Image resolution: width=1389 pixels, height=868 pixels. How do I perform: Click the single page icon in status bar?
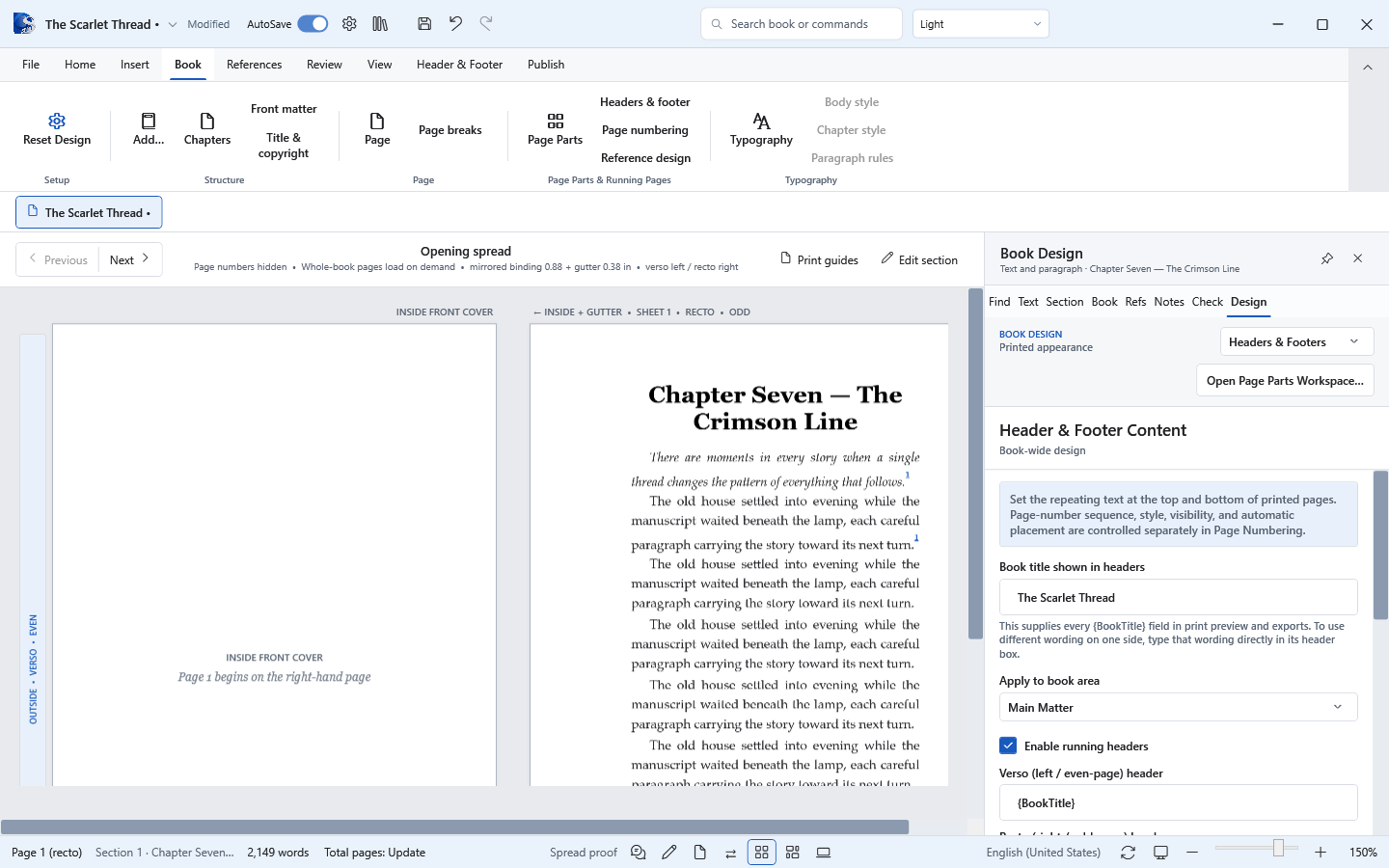click(x=699, y=853)
